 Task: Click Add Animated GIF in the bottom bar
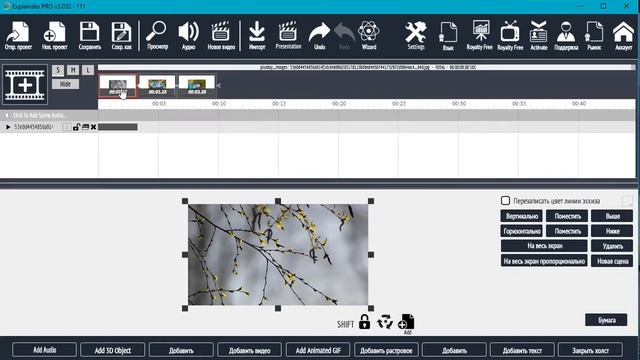click(x=318, y=350)
